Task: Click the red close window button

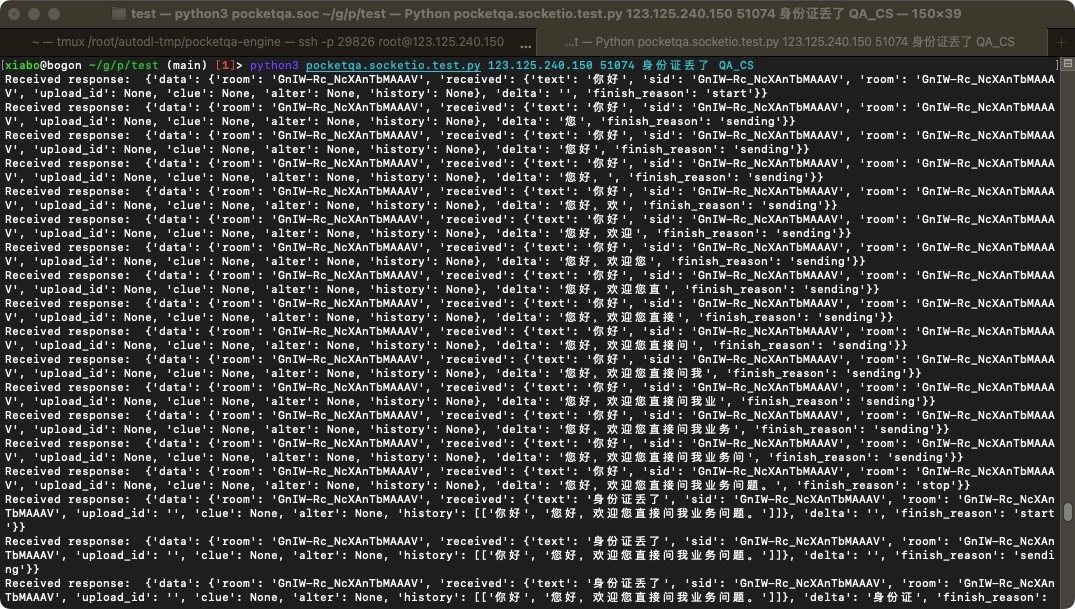Action: pos(14,14)
